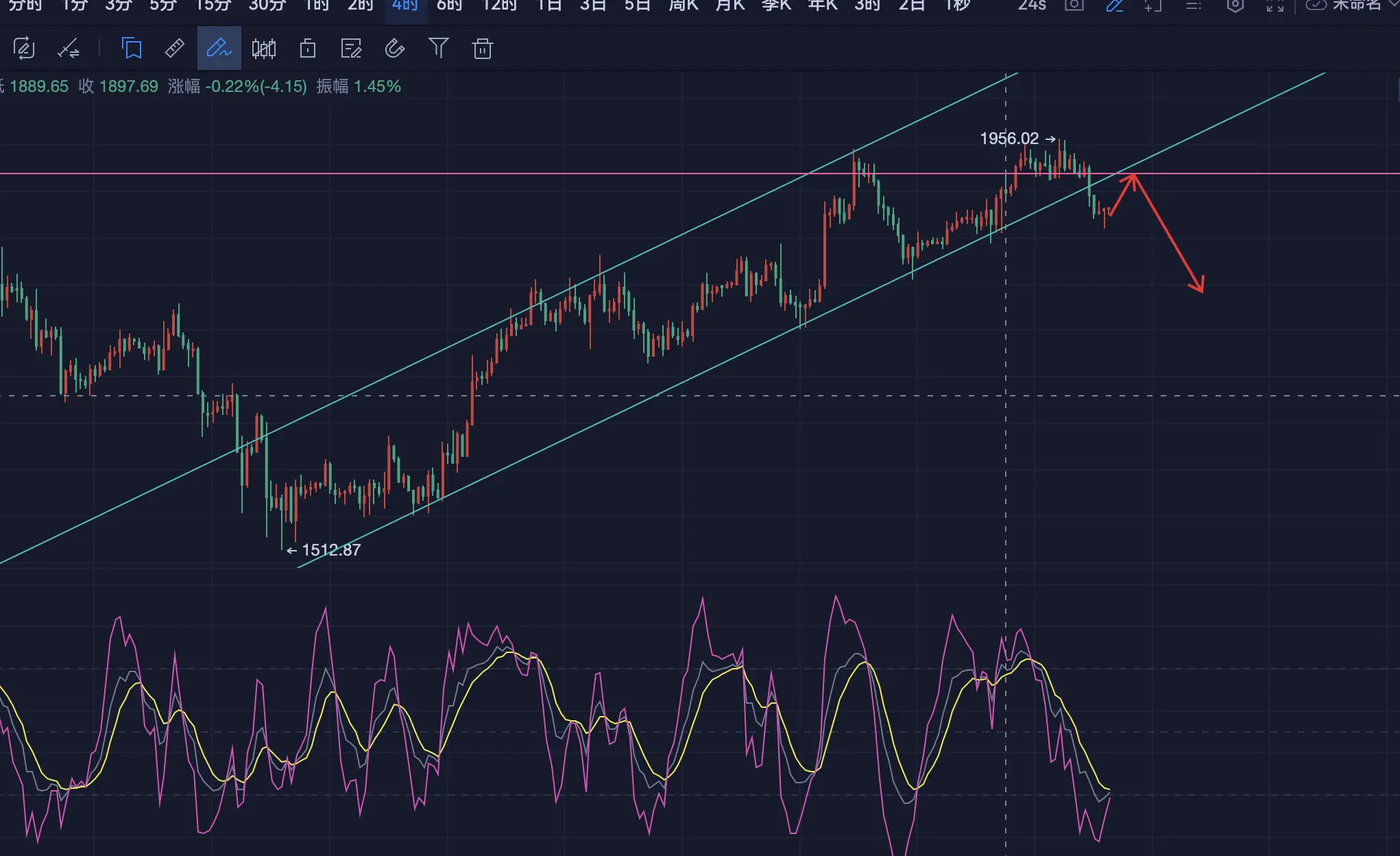Screen dimensions: 1400x856
Task: Open the hexagon chart settings icon
Action: click(1235, 5)
